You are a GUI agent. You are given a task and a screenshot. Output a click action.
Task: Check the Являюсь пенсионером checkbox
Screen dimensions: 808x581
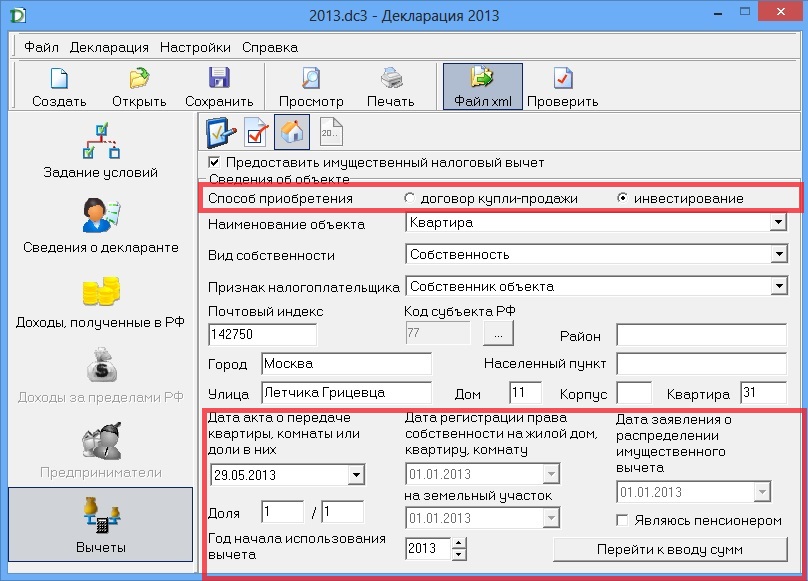point(622,520)
